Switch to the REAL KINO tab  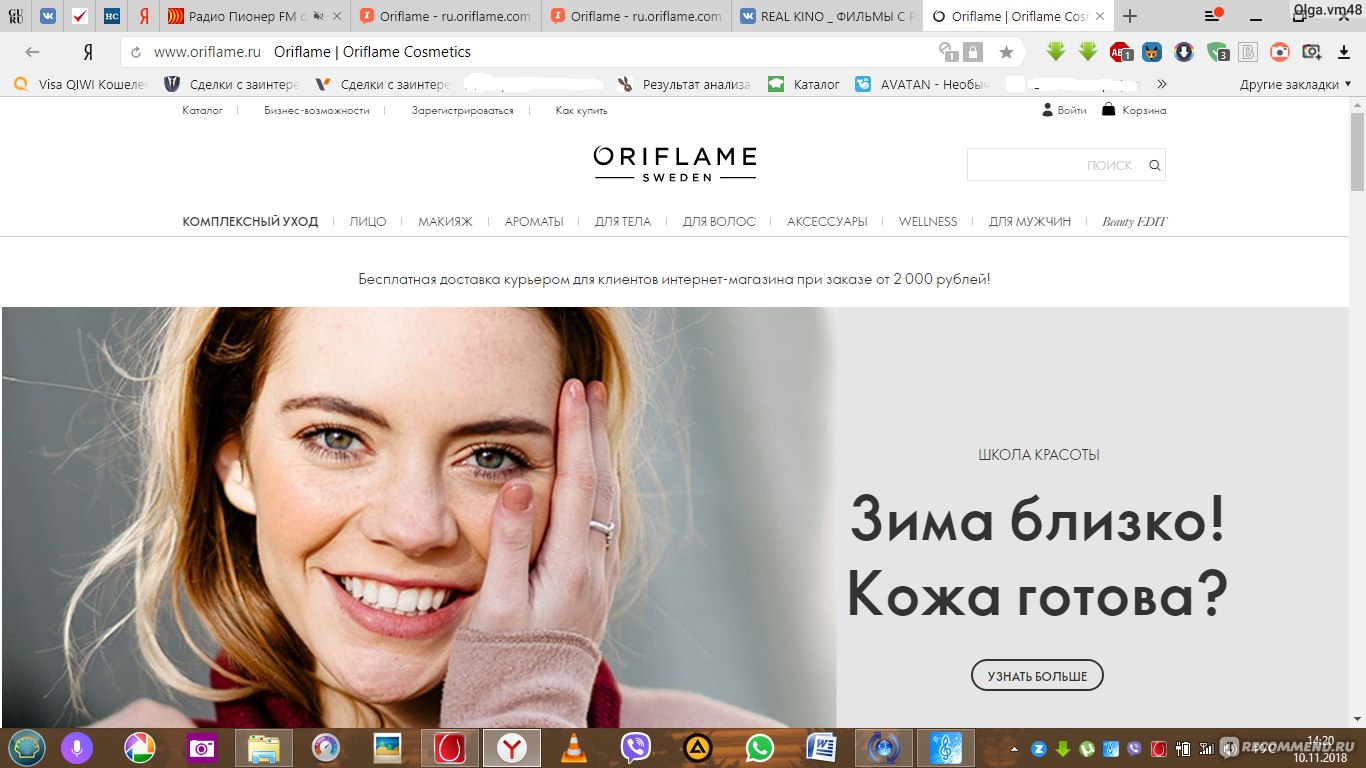(x=826, y=16)
